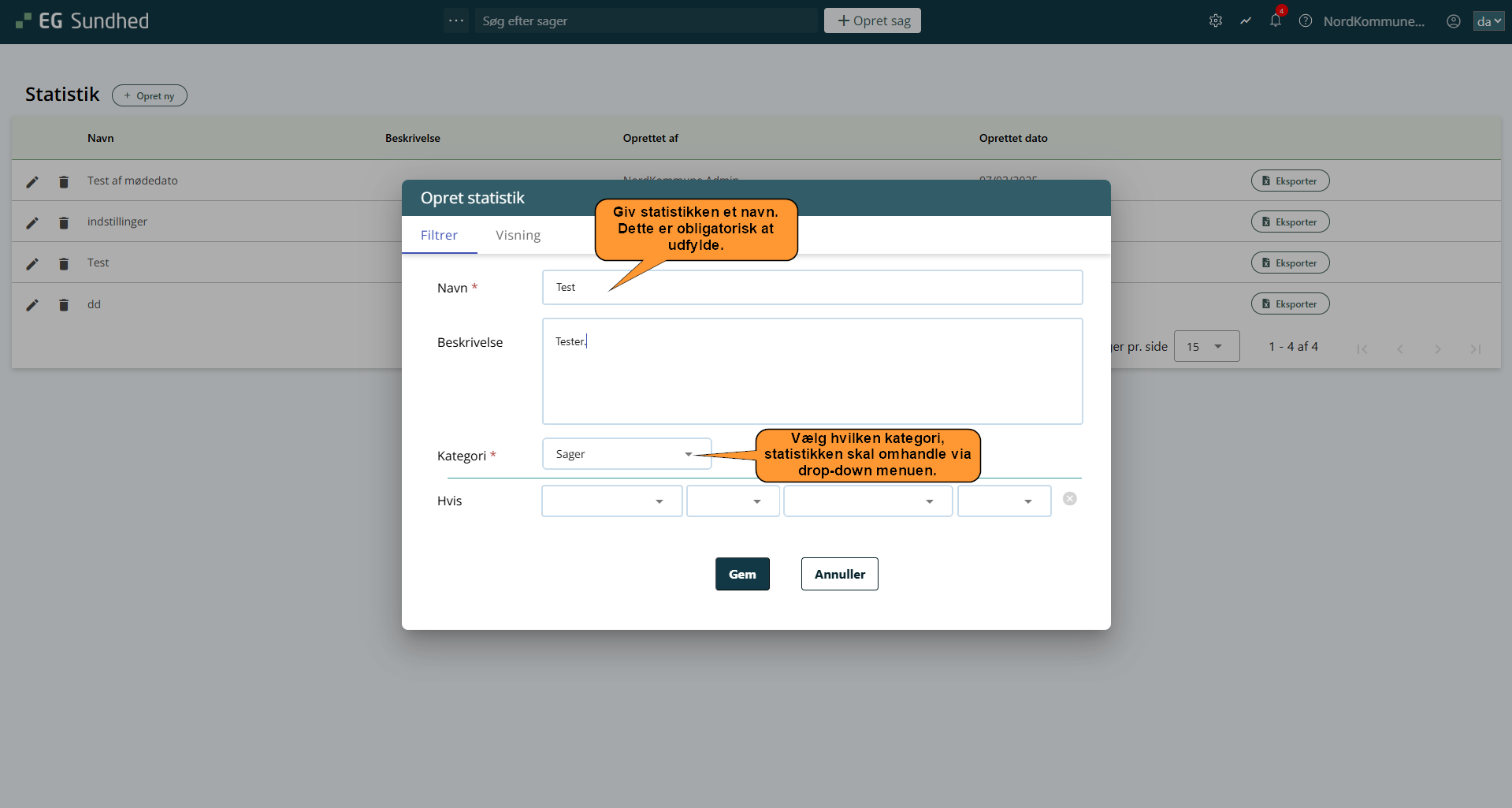The height and width of the screenshot is (808, 1512).
Task: Click the help question mark icon
Action: (1305, 21)
